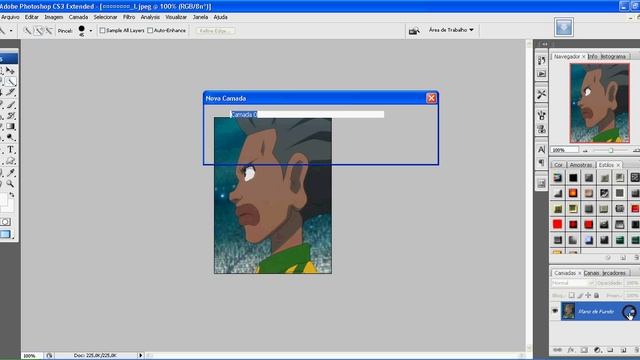Open the Arquivo menu
This screenshot has width=640, height=360.
coord(10,17)
